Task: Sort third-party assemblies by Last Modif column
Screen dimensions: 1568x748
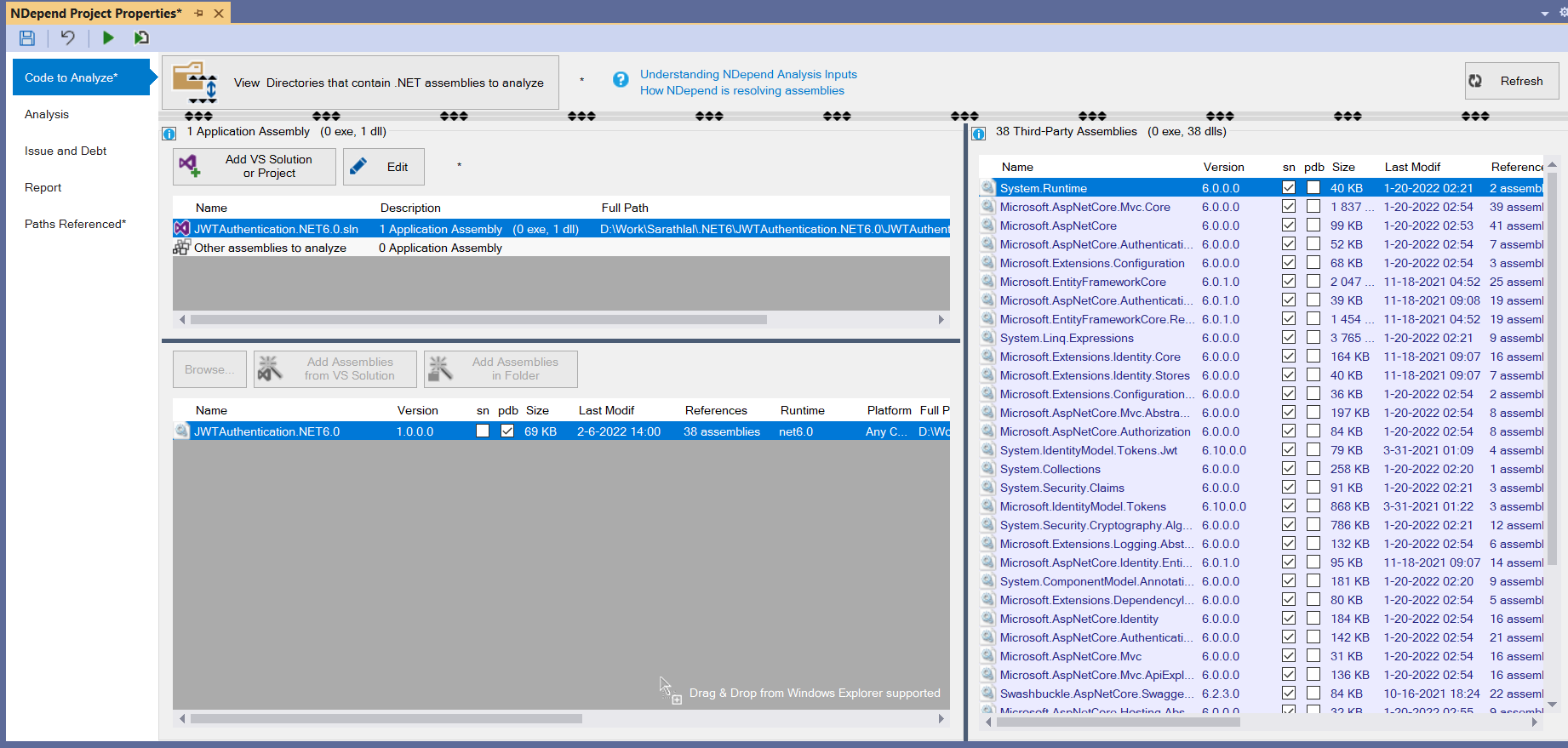Action: [1412, 167]
